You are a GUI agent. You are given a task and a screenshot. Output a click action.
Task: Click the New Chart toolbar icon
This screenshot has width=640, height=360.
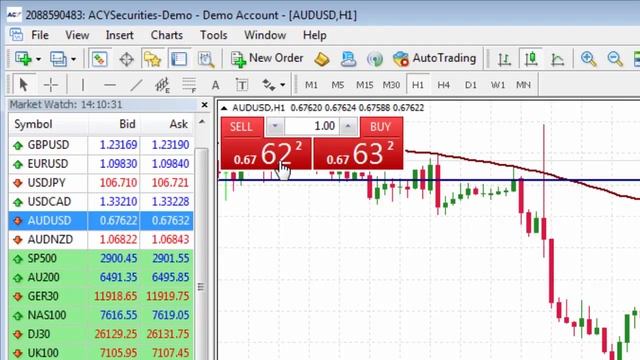[x=23, y=59]
